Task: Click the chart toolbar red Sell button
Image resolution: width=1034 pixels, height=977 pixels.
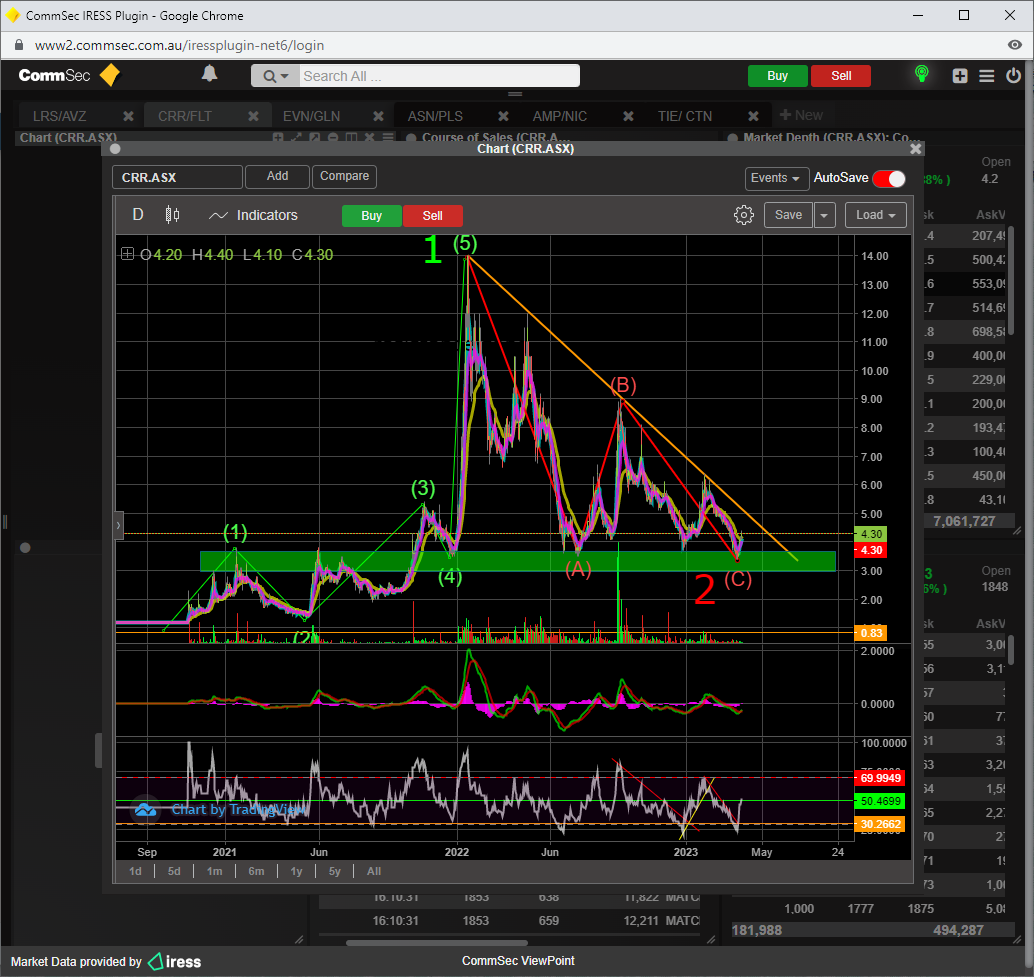Action: tap(433, 216)
